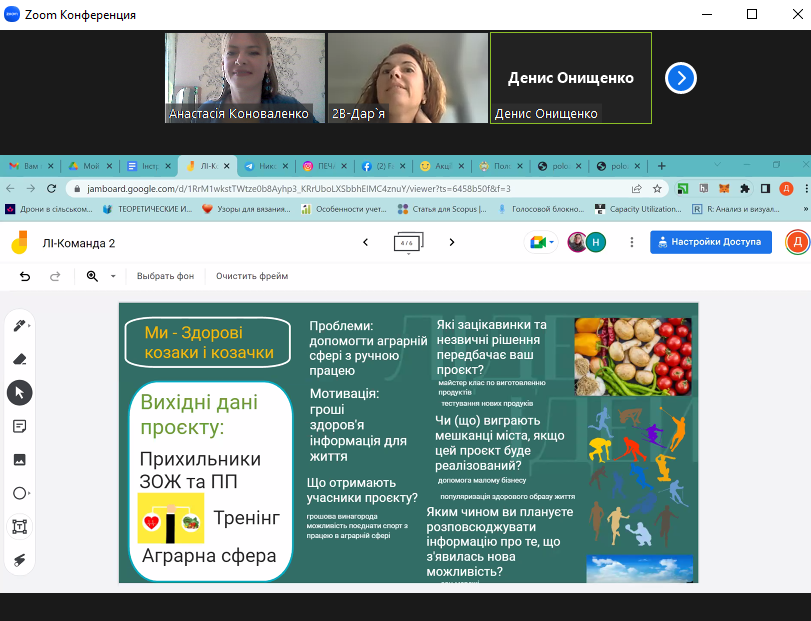Go to the previous frame
811x621 pixels.
365,242
